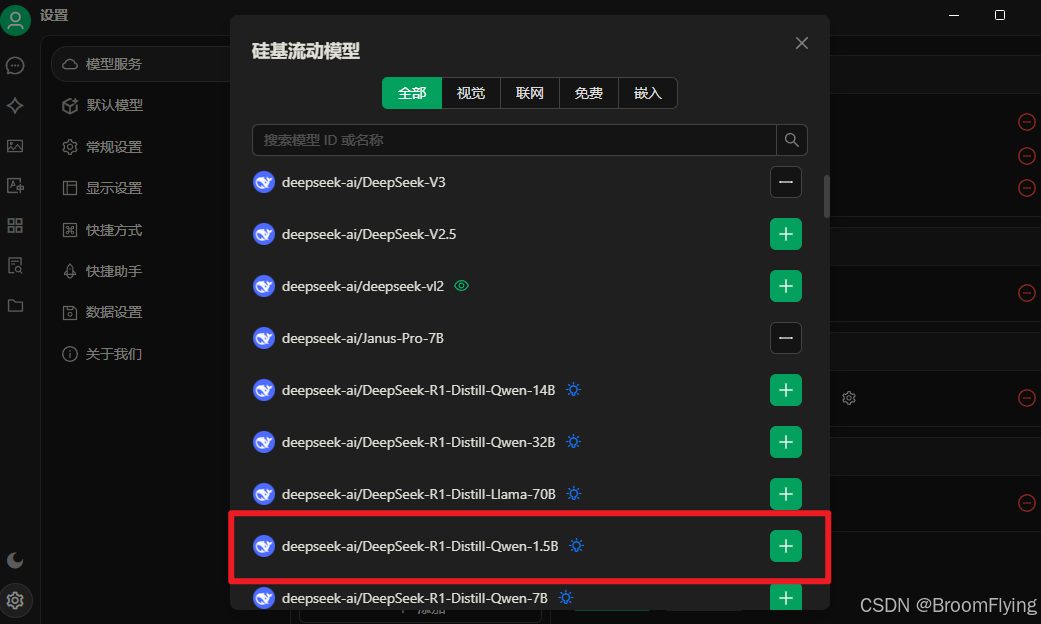The height and width of the screenshot is (624, 1041).
Task: Open the files folder sidebar icon
Action: coord(15,305)
